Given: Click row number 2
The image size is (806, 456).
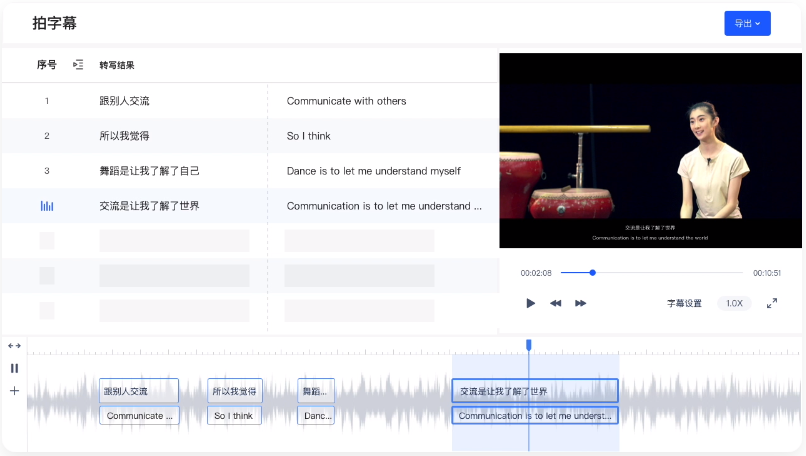Looking at the screenshot, I should click(x=47, y=136).
